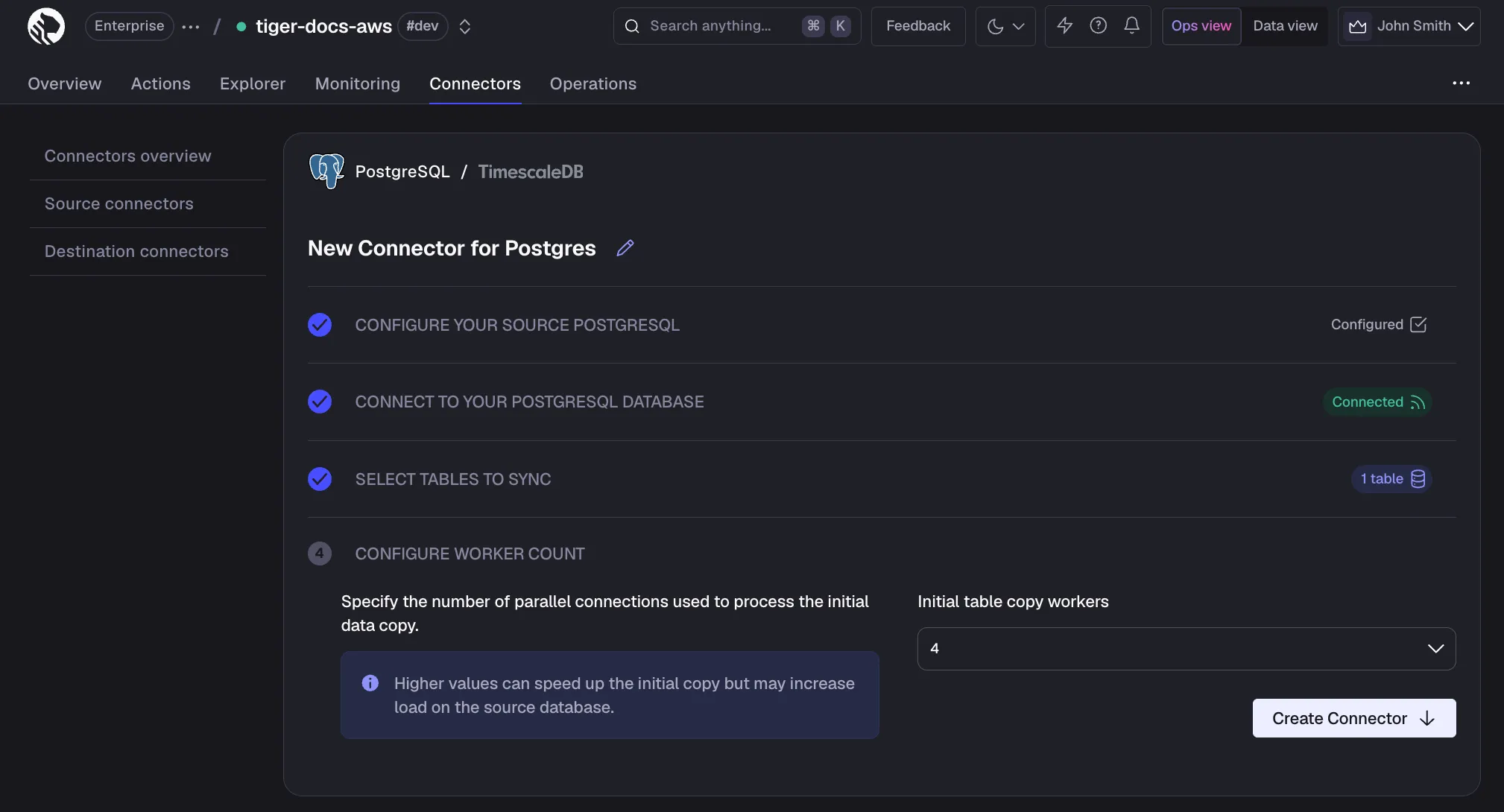Open the Operations tab

593,83
